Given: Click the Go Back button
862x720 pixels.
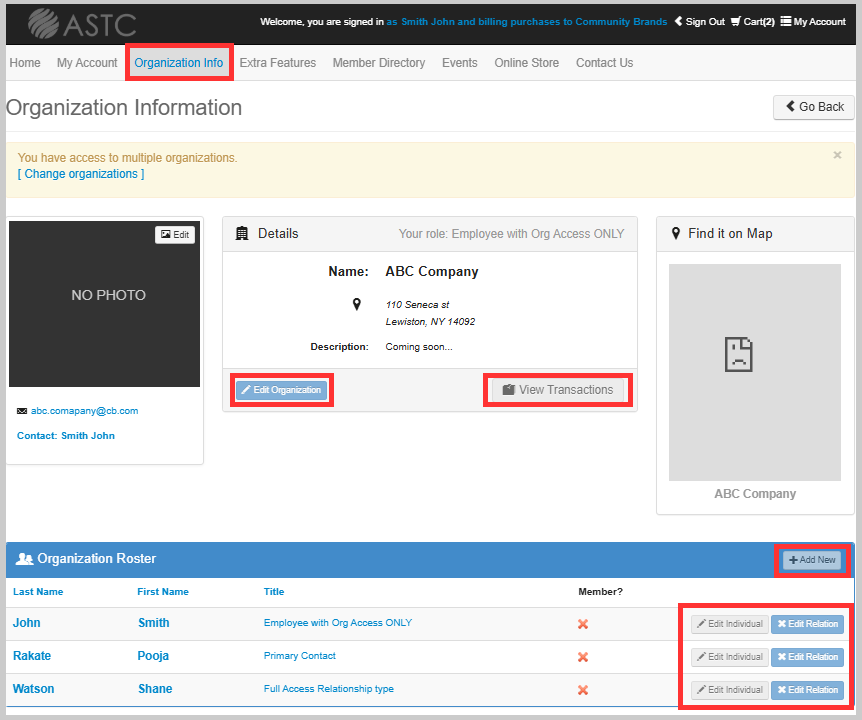Looking at the screenshot, I should [x=814, y=107].
